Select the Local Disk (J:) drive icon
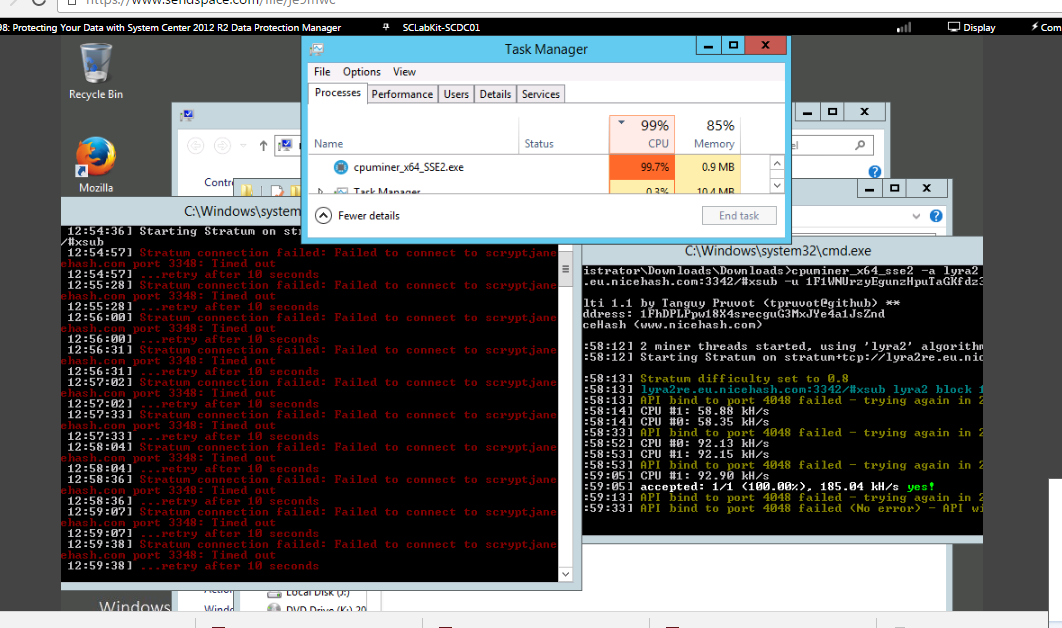1062x628 pixels. click(x=274, y=593)
